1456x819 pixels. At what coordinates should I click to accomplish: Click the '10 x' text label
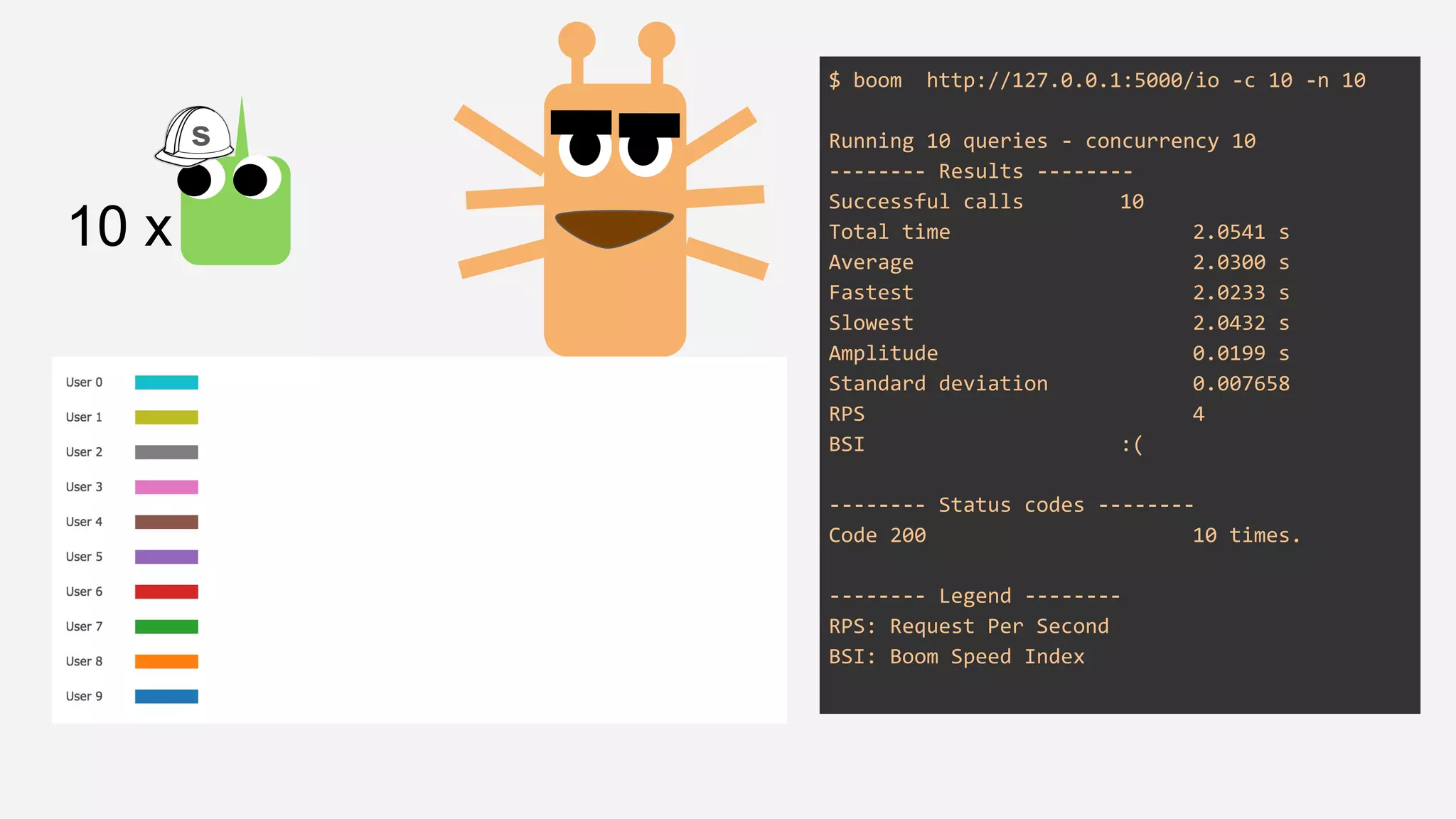tap(120, 227)
